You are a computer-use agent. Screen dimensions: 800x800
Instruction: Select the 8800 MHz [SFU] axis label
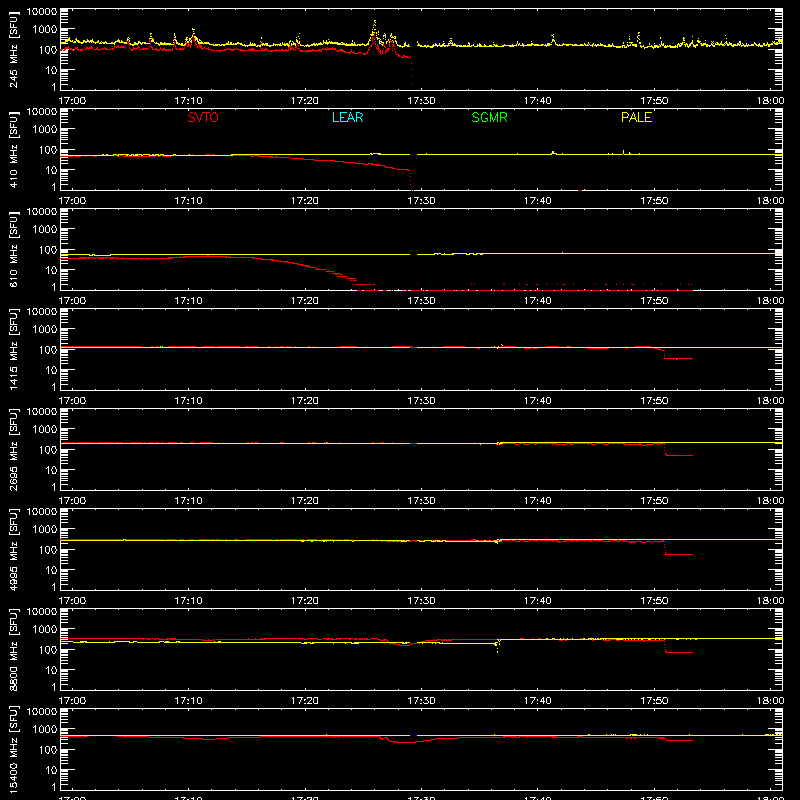coord(13,649)
